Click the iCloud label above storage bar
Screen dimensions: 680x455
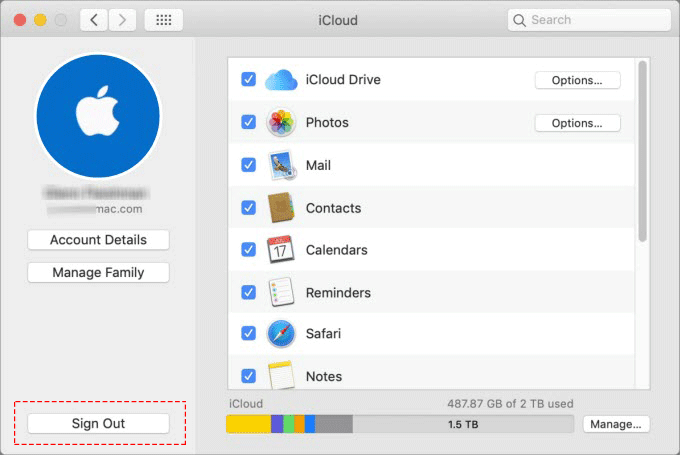246,404
